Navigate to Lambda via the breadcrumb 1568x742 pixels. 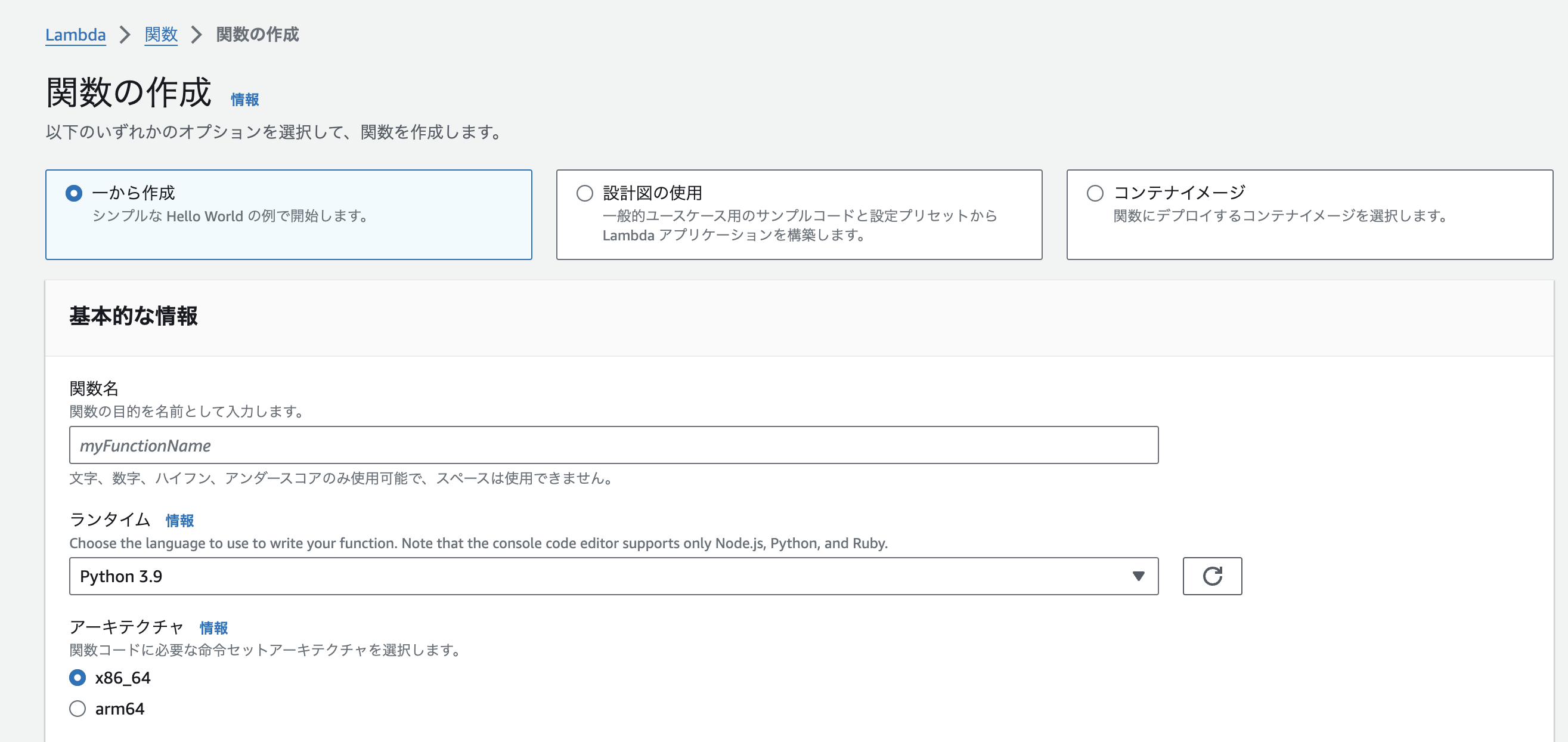pyautogui.click(x=76, y=35)
